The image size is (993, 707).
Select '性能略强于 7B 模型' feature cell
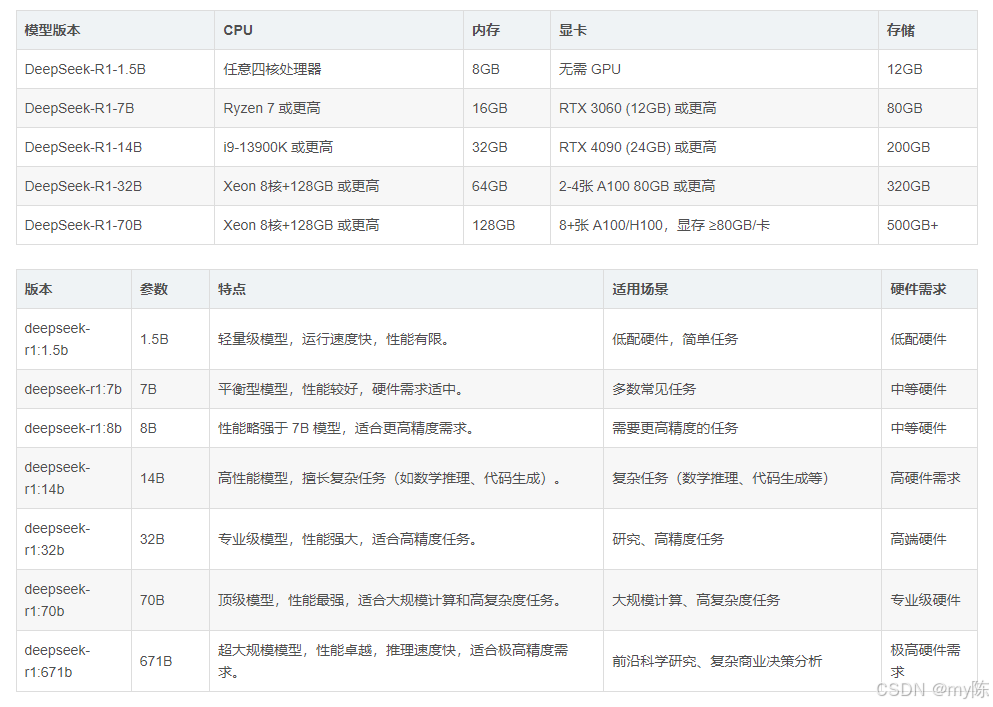click(x=407, y=428)
